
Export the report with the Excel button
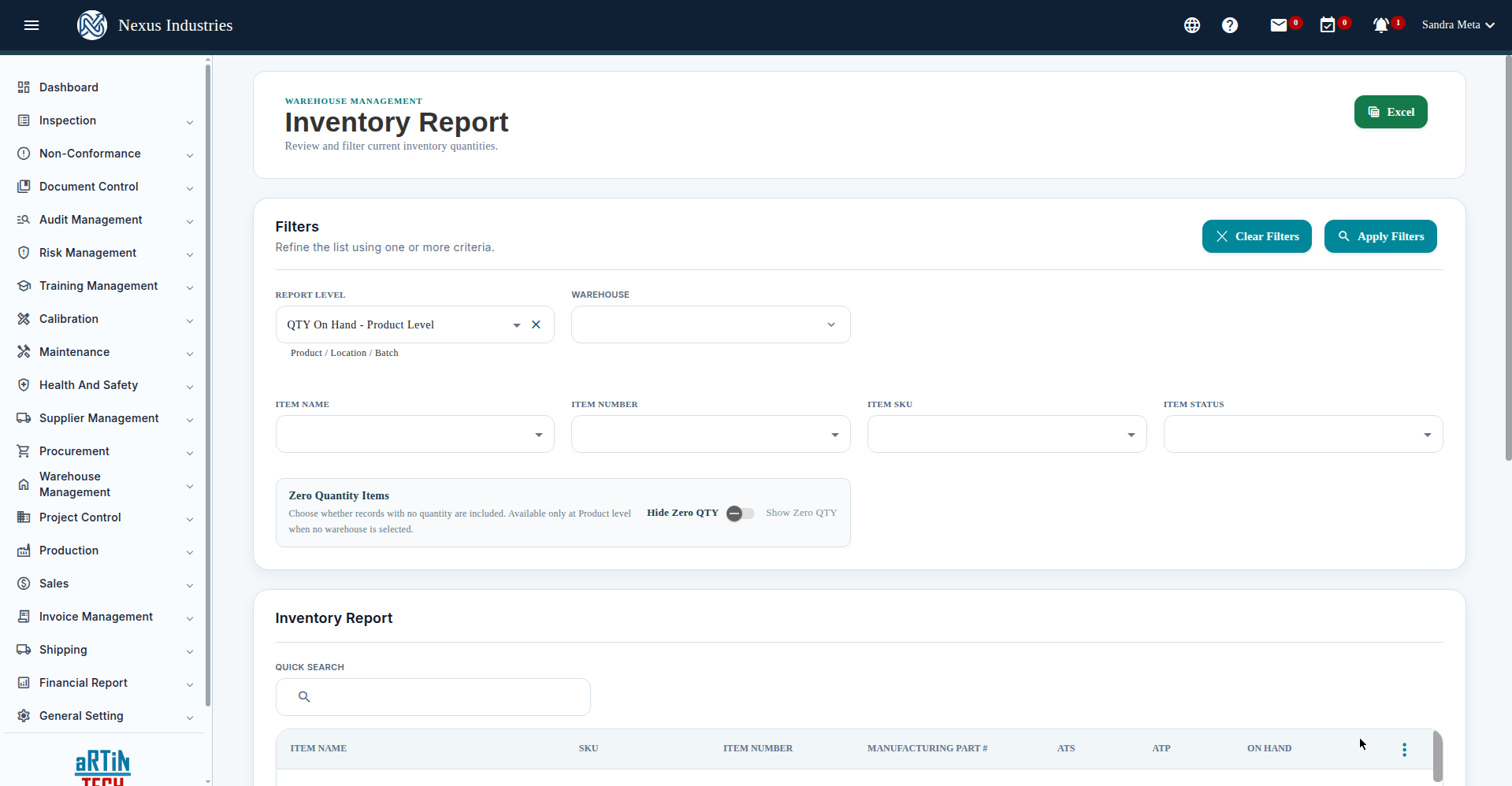click(1391, 112)
